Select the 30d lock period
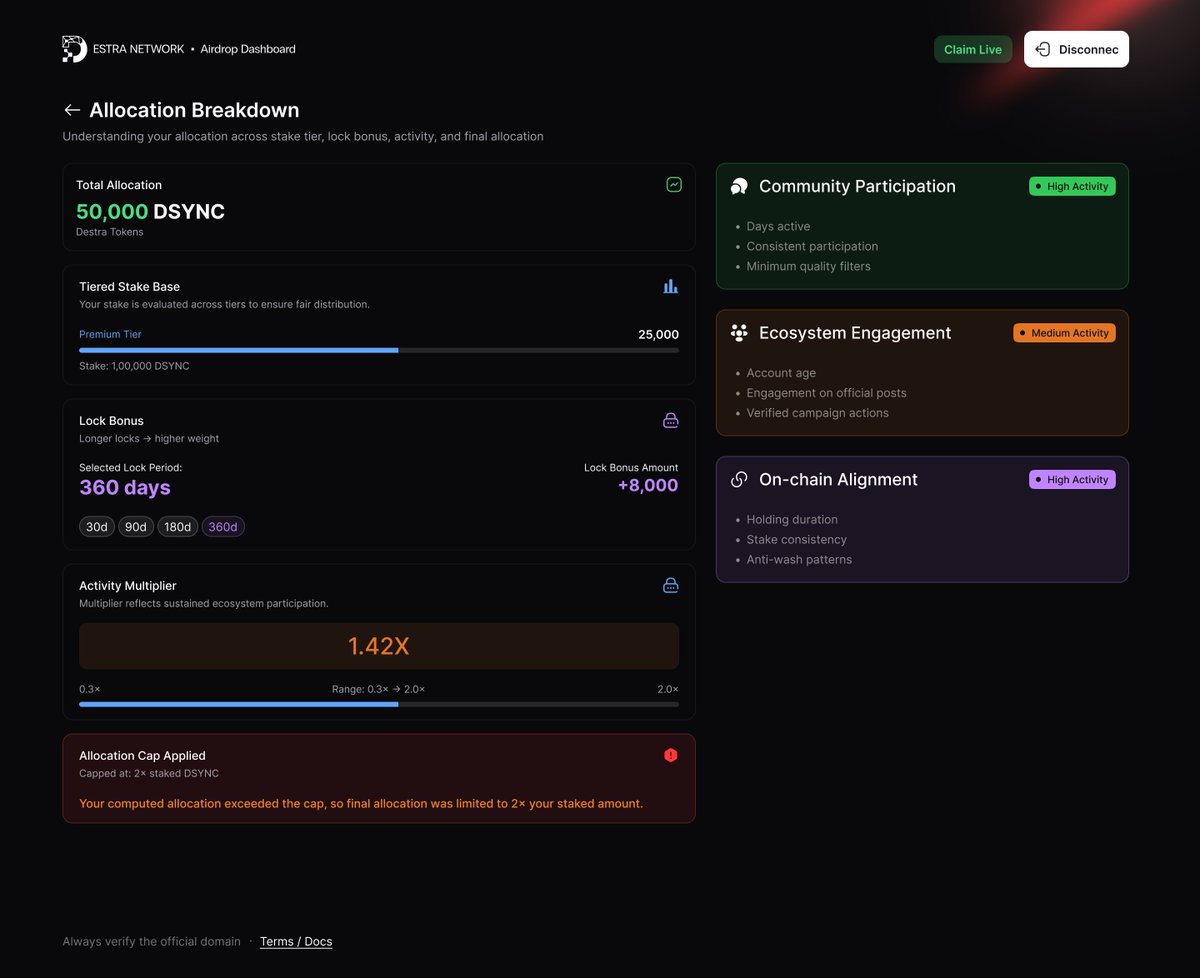This screenshot has width=1200, height=978. click(97, 527)
